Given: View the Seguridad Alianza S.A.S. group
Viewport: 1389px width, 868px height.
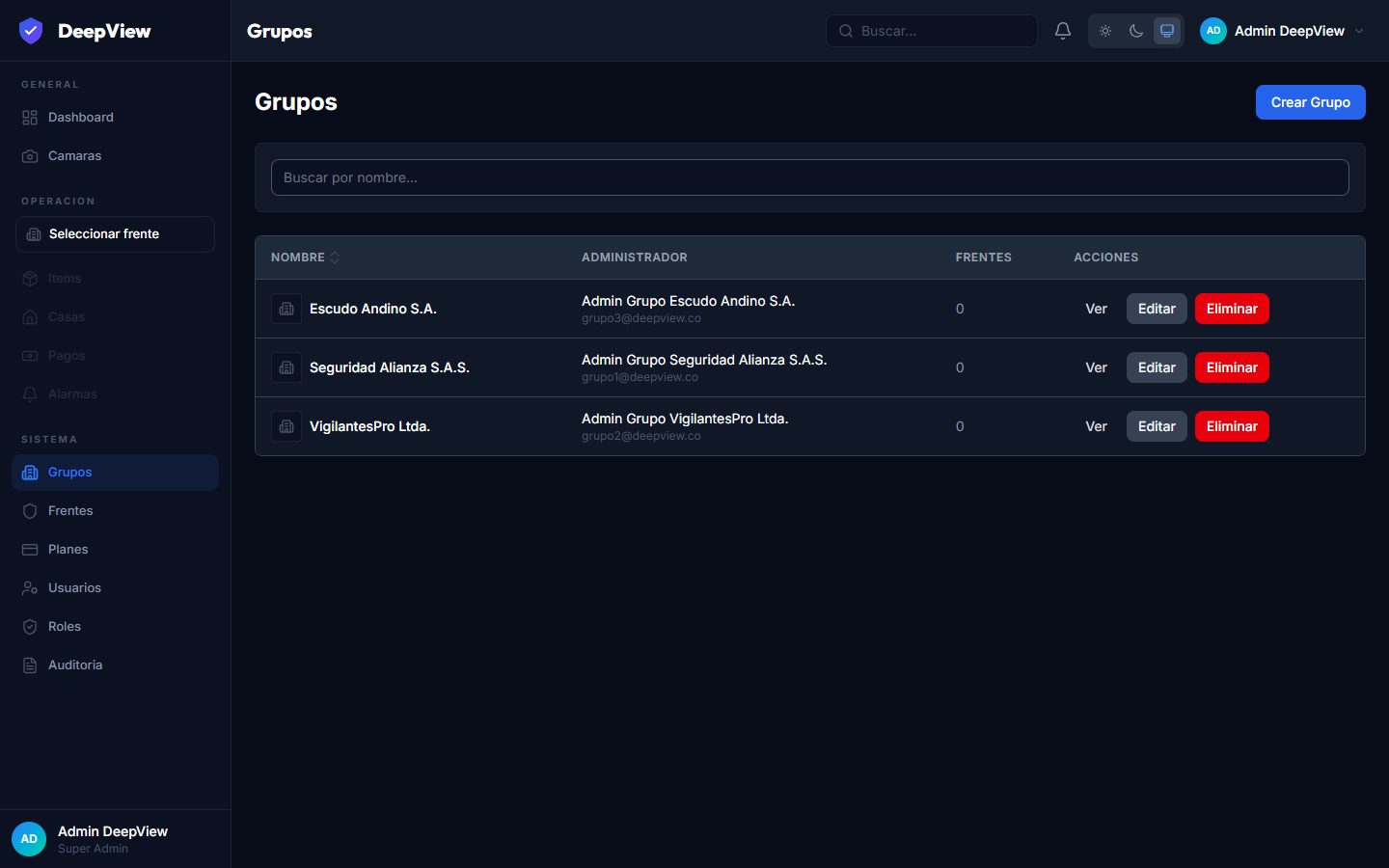Looking at the screenshot, I should click(1097, 367).
